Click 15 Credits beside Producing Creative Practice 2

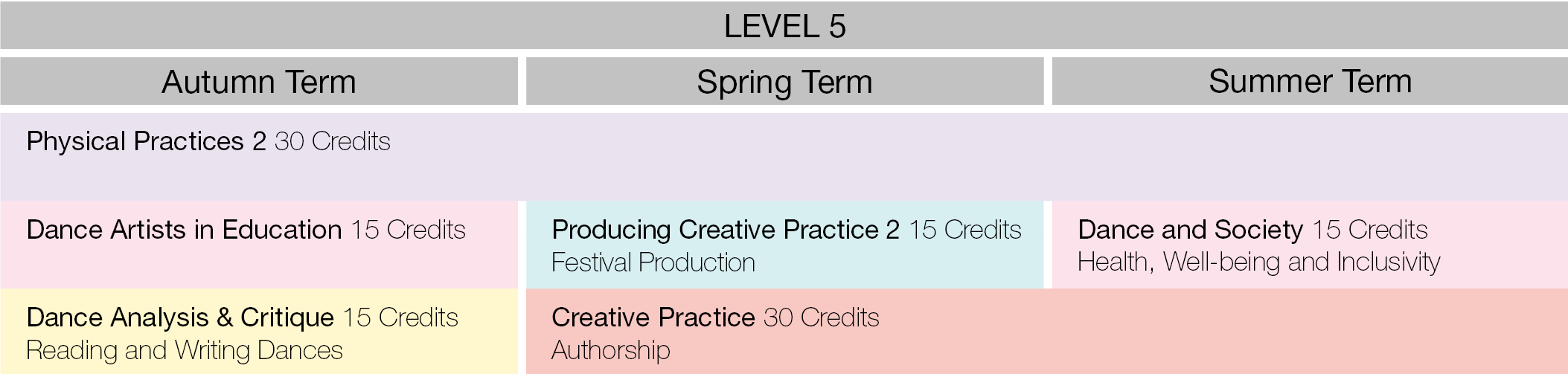pos(965,230)
